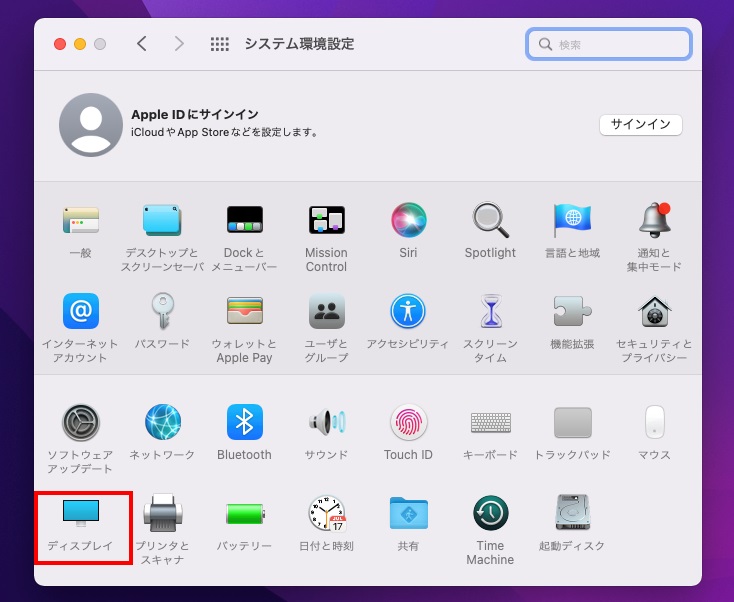Focus the 検索 search field

click(609, 44)
